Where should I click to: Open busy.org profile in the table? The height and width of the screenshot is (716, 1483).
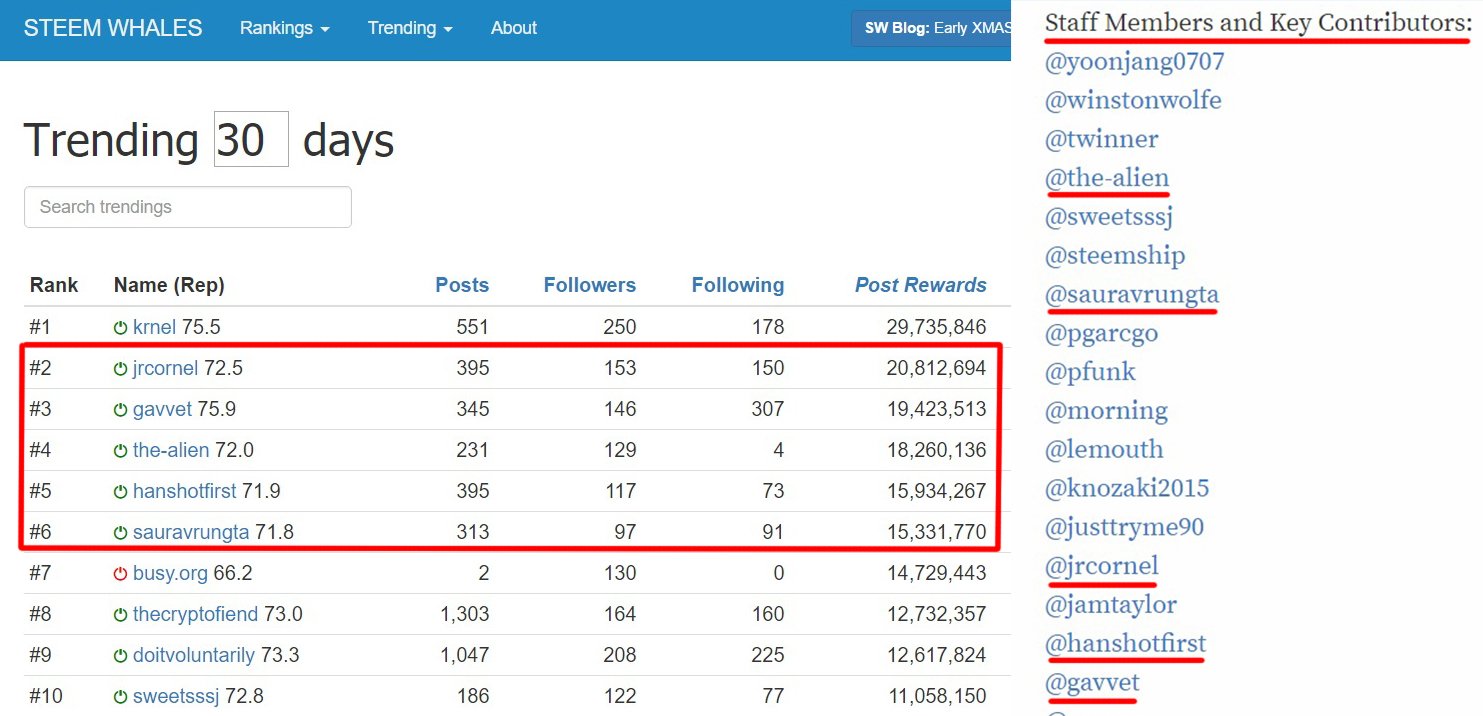171,573
